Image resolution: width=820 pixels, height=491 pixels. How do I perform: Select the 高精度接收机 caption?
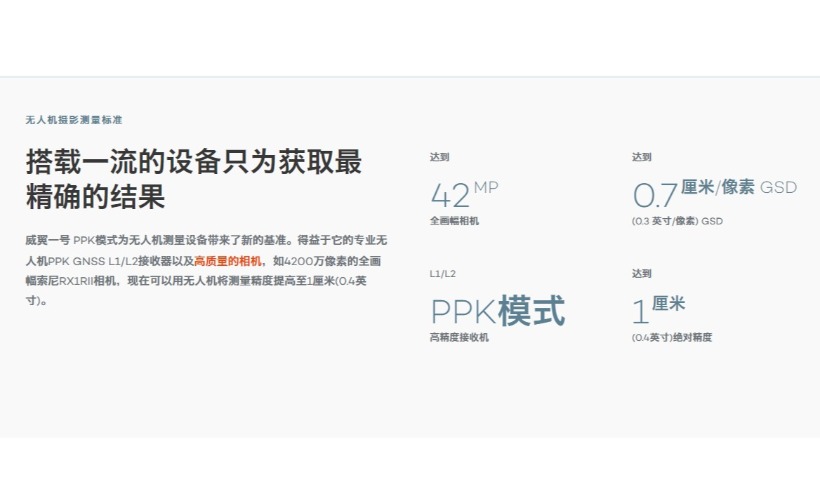click(x=459, y=338)
